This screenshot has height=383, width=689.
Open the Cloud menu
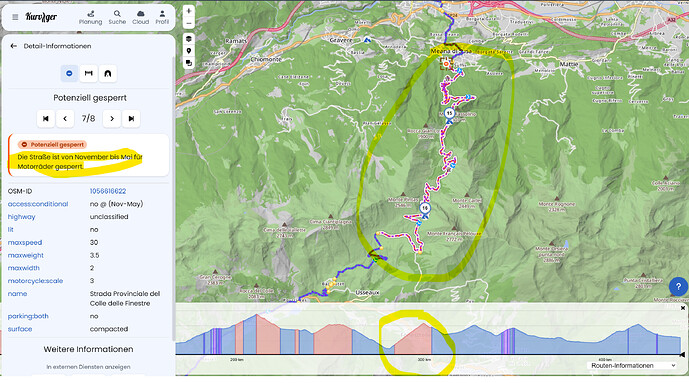[x=141, y=18]
